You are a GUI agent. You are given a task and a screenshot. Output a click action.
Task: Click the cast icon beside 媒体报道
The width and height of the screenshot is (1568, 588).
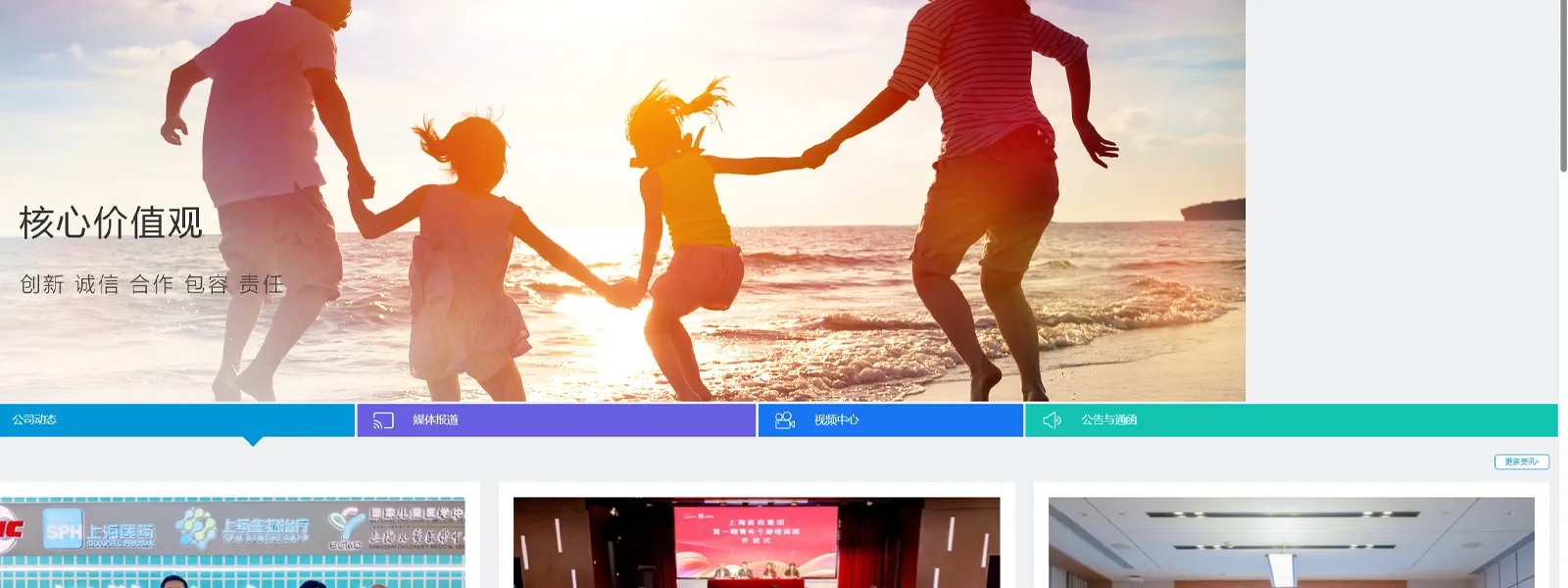tap(383, 420)
